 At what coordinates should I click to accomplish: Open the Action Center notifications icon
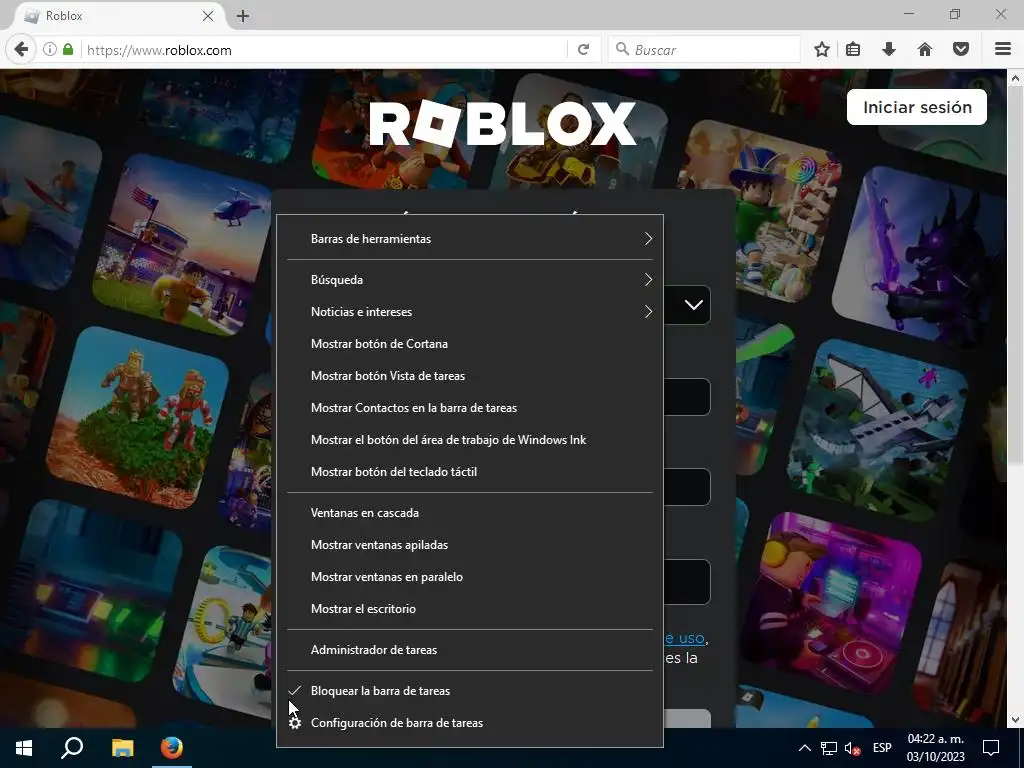(x=991, y=748)
